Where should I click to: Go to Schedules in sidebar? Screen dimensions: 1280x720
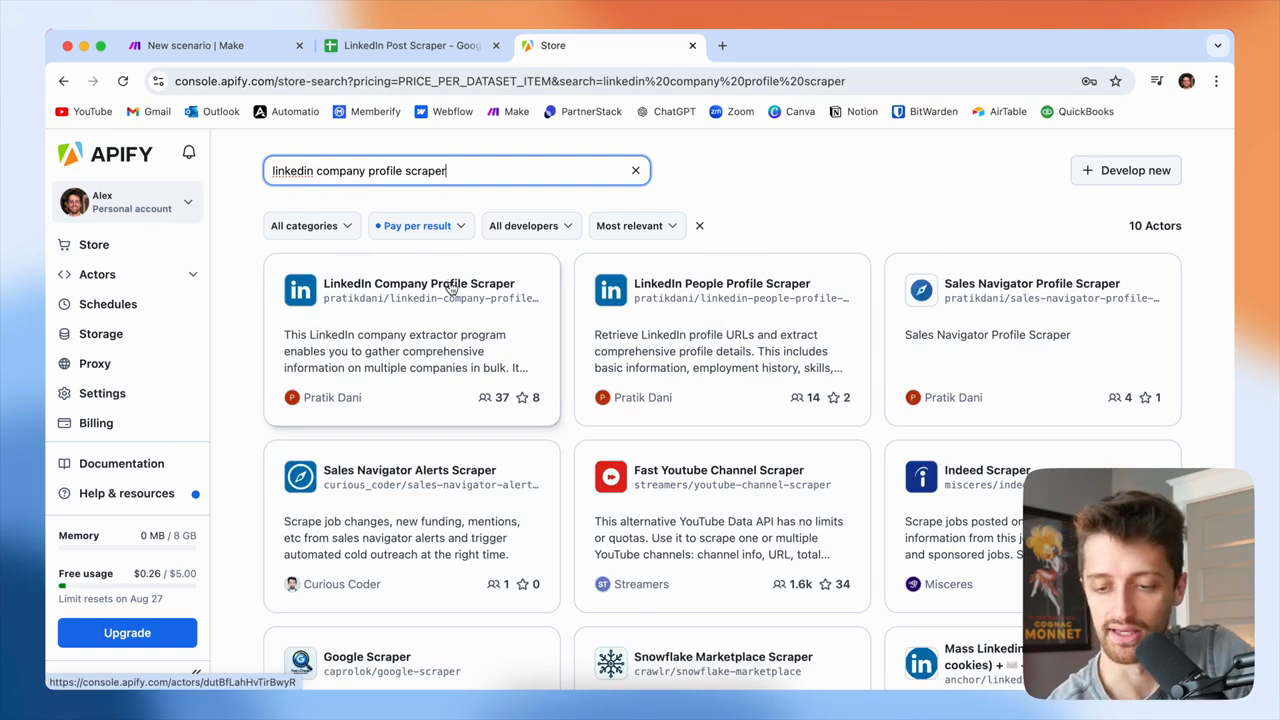108,304
